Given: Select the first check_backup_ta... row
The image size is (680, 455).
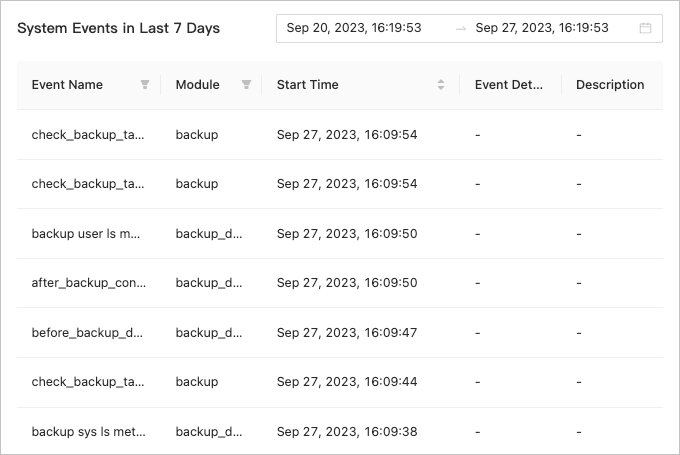Looking at the screenshot, I should (x=88, y=134).
